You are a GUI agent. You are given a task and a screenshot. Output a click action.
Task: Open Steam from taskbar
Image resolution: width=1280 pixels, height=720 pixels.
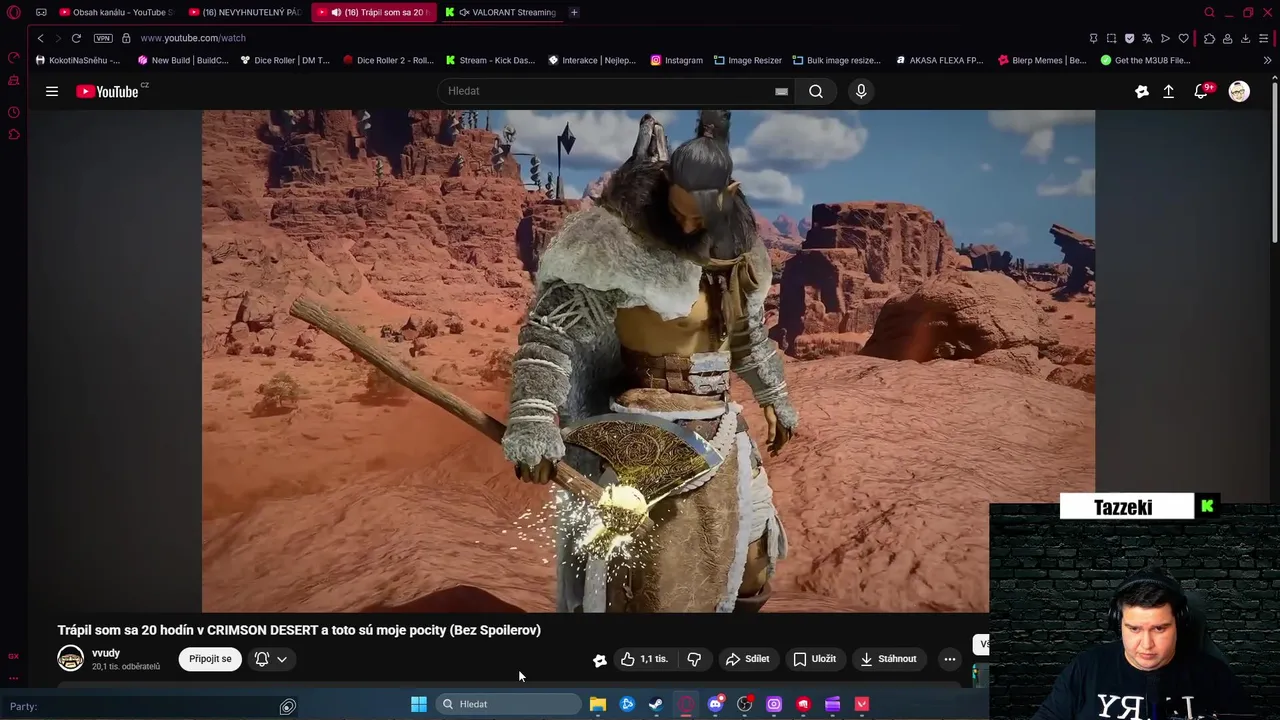pos(656,704)
